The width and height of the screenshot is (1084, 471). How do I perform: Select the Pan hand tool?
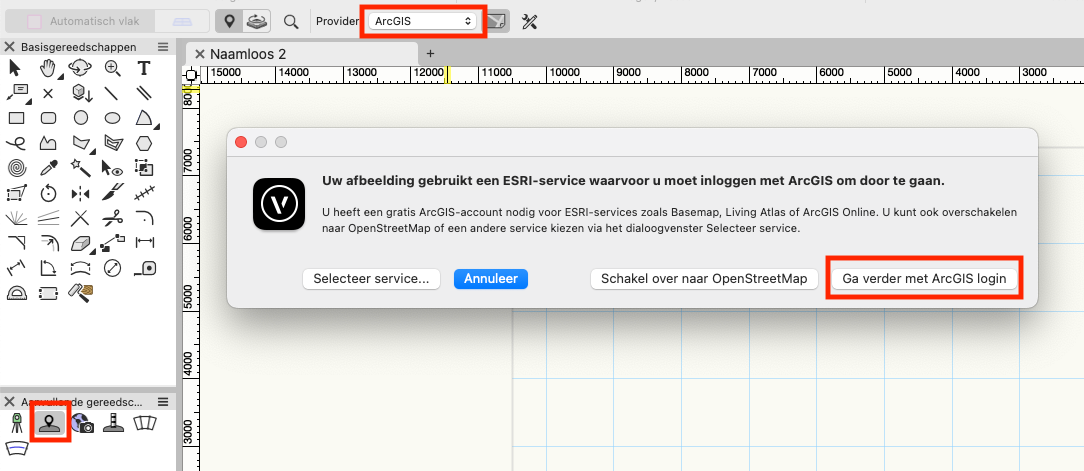[48, 68]
